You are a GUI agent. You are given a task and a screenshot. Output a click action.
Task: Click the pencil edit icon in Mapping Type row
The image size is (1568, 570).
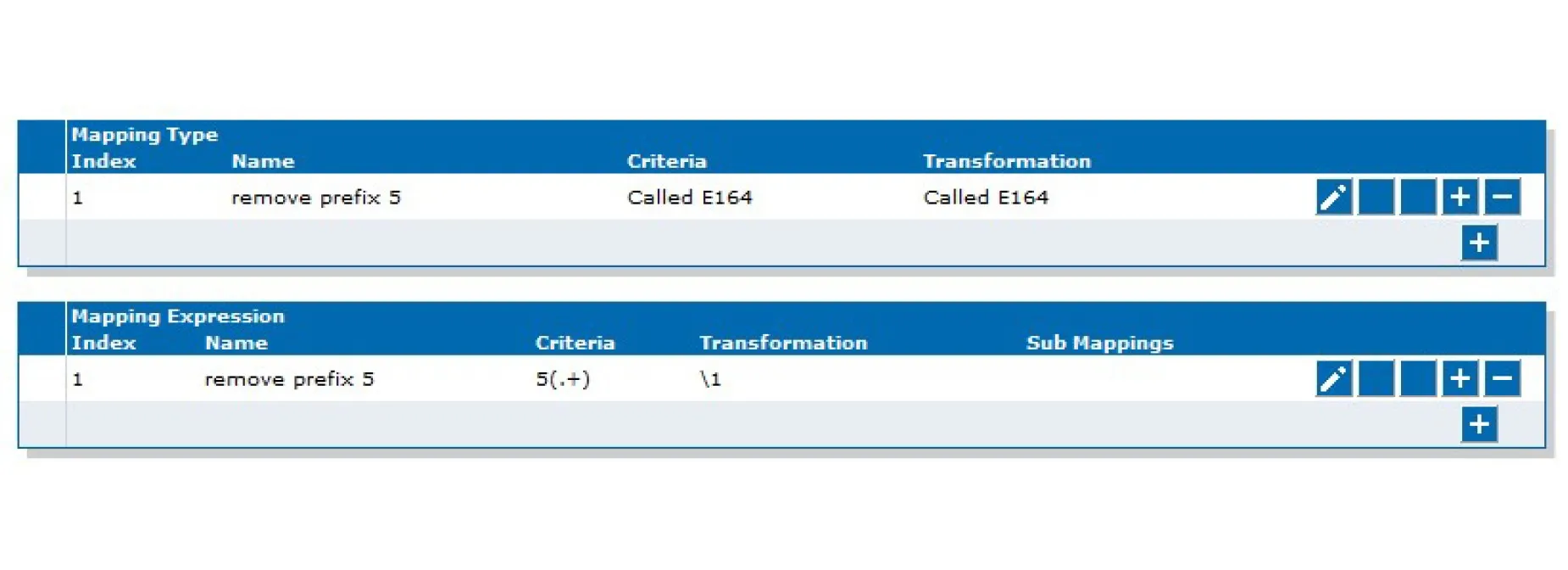click(1333, 197)
